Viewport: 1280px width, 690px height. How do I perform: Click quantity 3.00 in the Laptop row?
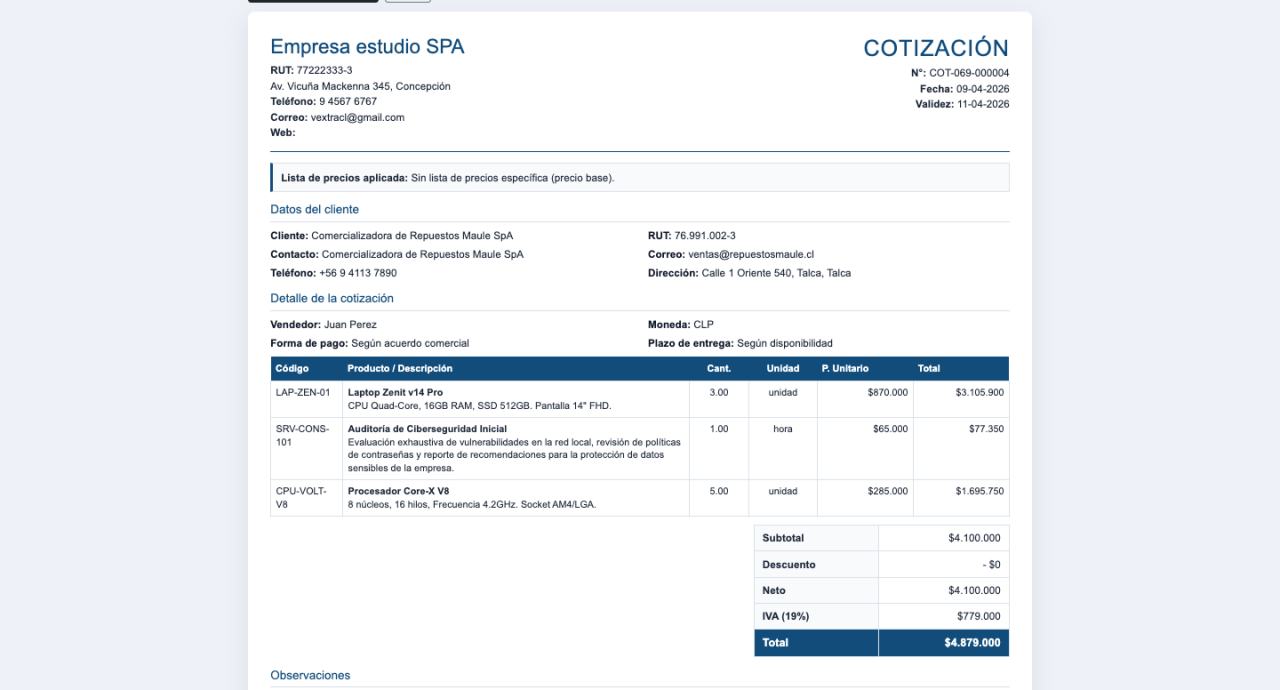[719, 393]
